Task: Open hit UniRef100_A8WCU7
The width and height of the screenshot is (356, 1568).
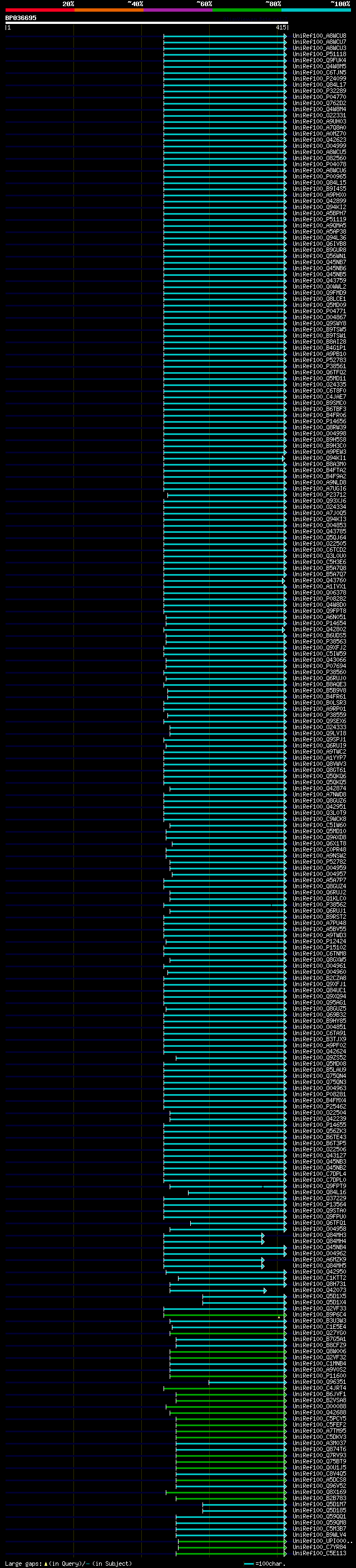Action: pyautogui.click(x=319, y=42)
